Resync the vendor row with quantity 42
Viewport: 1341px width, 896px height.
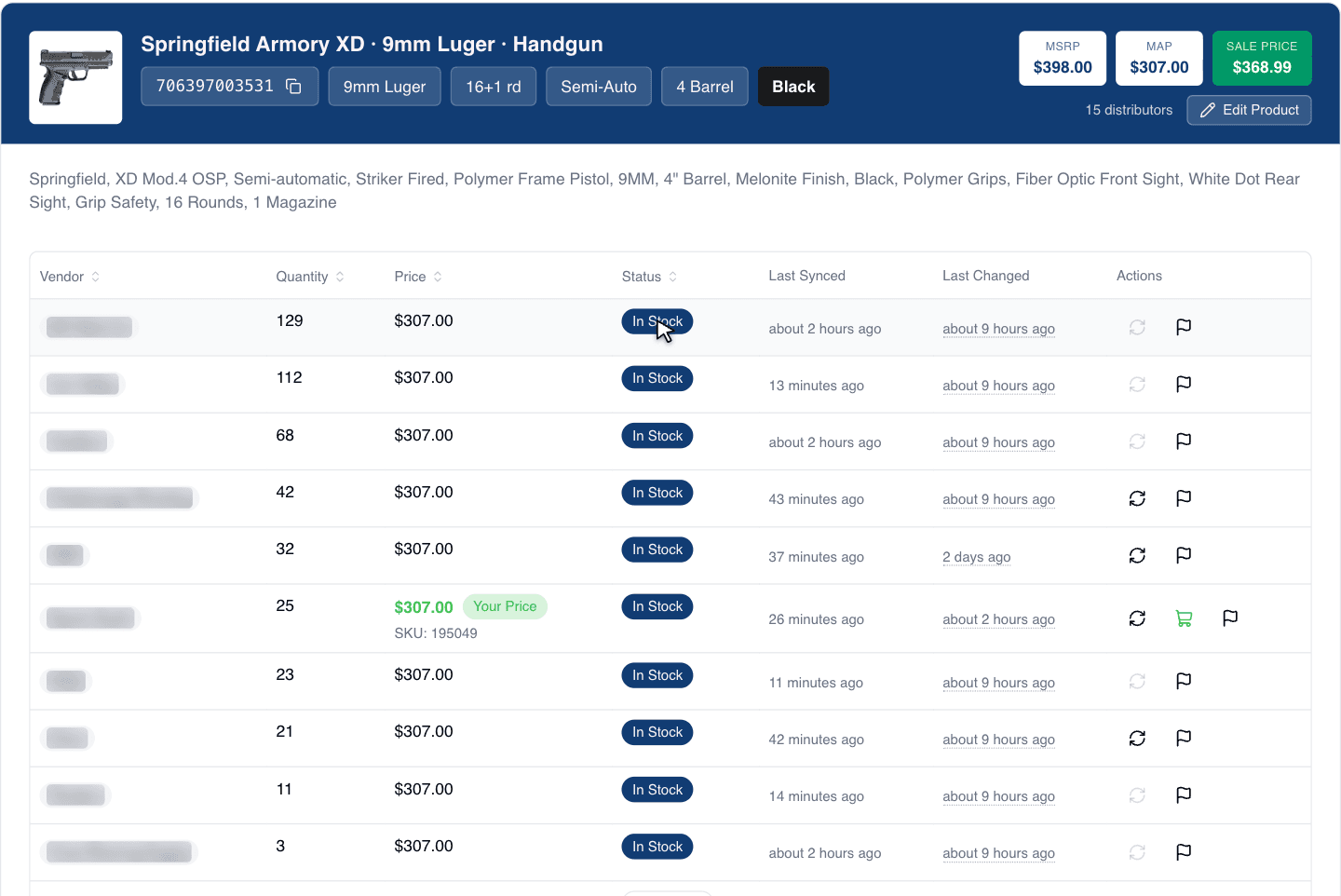1137,498
